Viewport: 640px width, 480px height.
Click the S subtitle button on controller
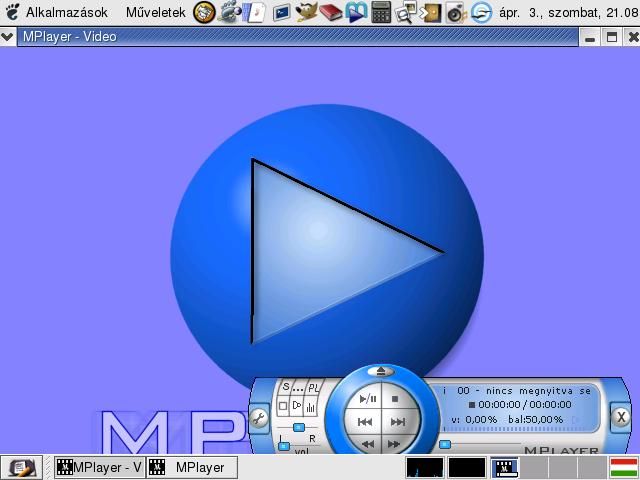[x=286, y=387]
